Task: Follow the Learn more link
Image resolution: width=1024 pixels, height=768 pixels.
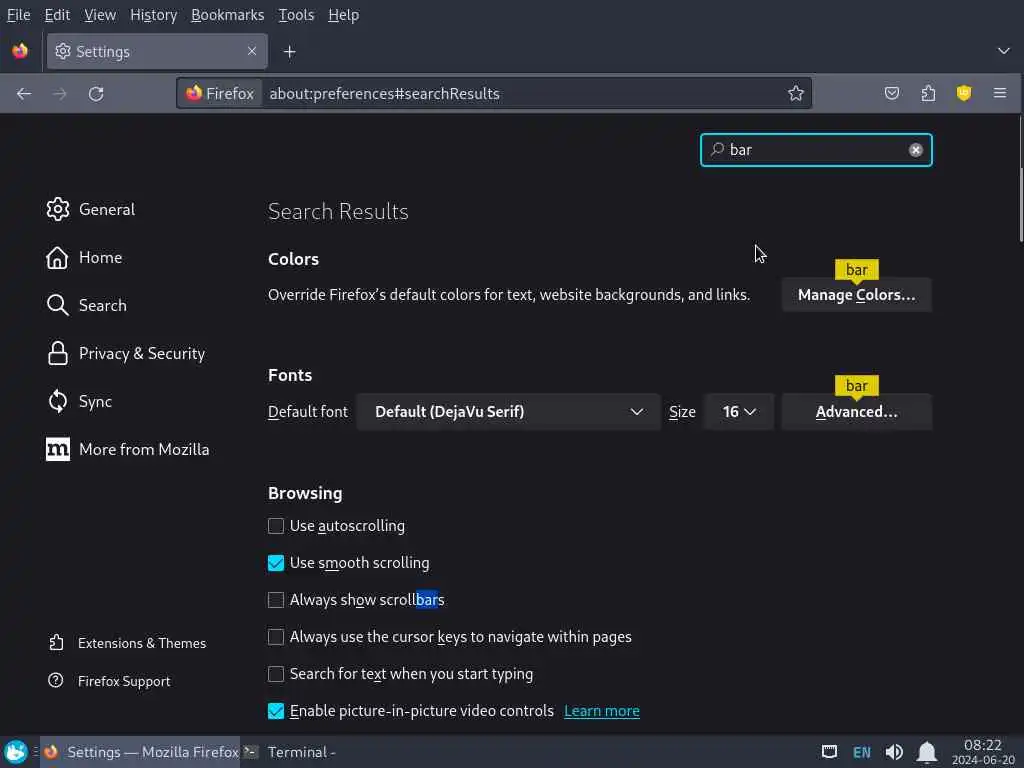Action: [601, 711]
